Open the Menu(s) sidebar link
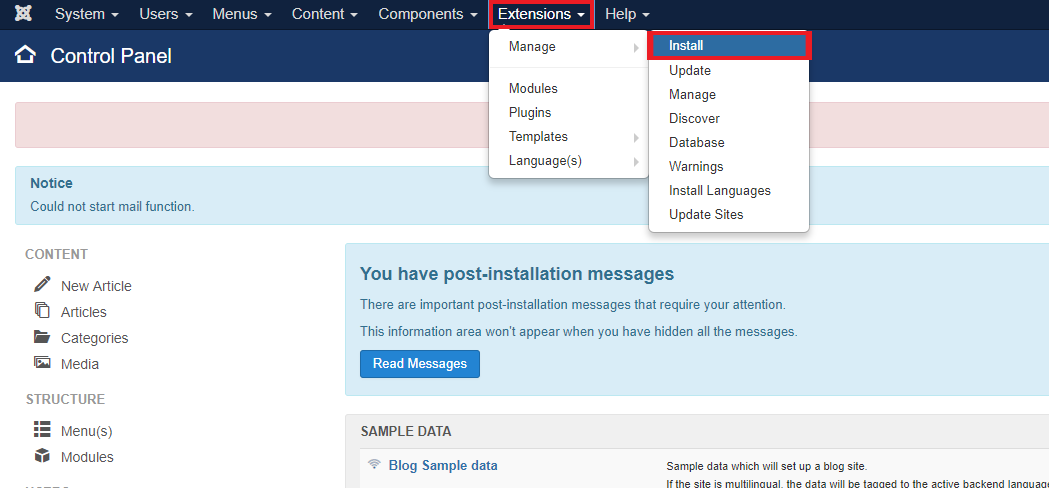Screen dimensions: 1049x488 pyautogui.click(x=86, y=431)
